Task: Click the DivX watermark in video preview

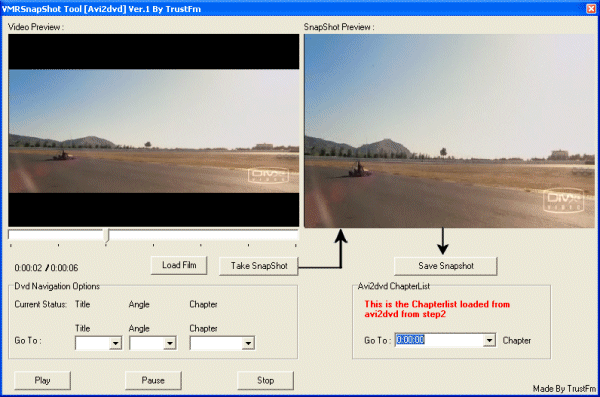Action: 268,176
